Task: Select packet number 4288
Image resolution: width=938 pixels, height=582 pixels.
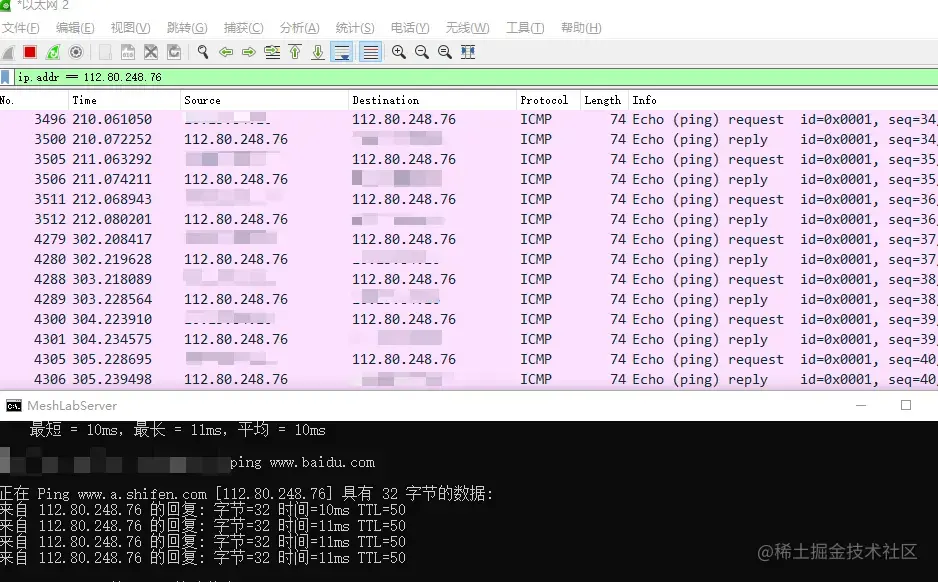Action: click(x=469, y=279)
